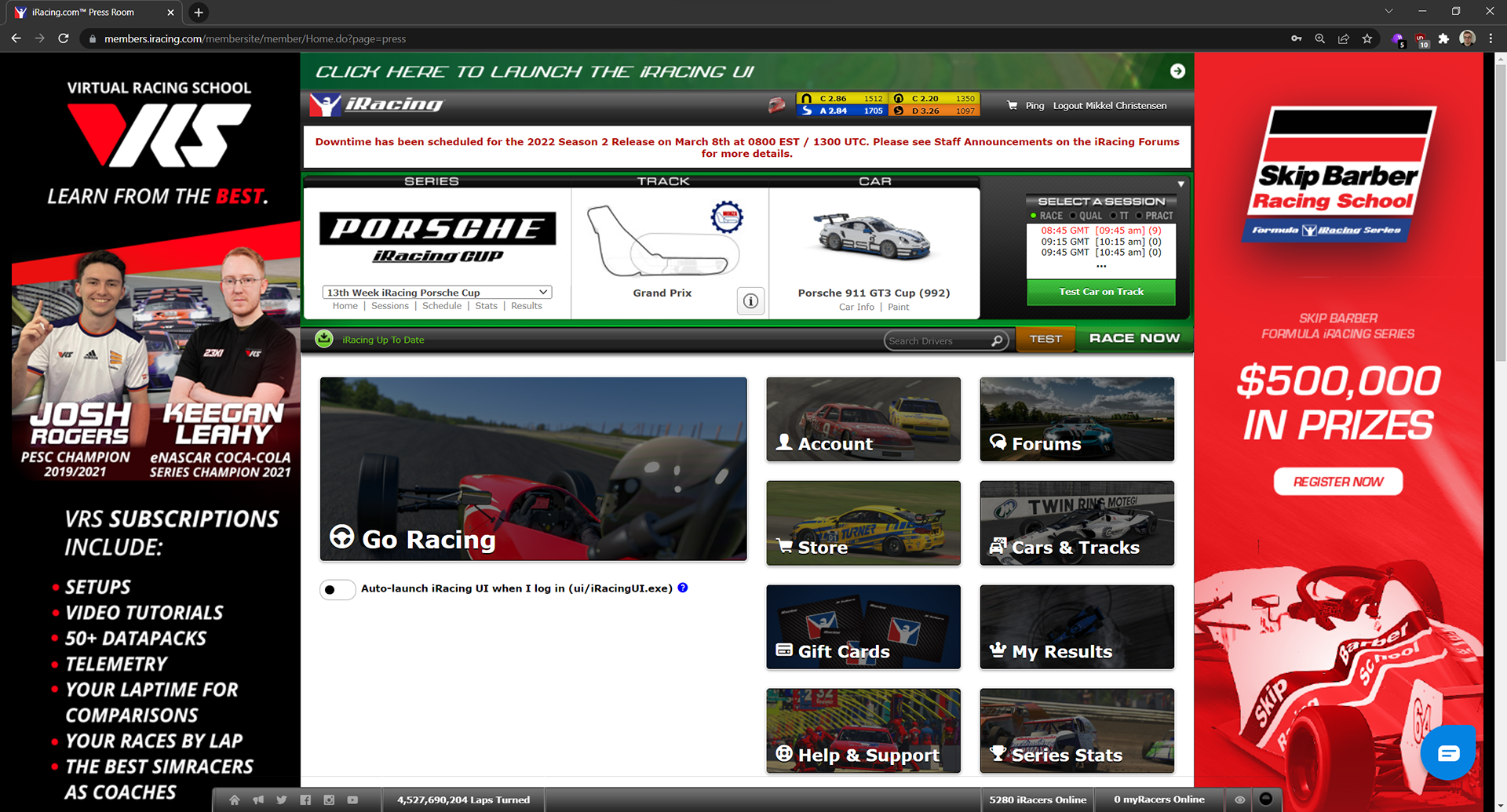Open the browser profile avatar
The image size is (1507, 812).
[x=1467, y=38]
